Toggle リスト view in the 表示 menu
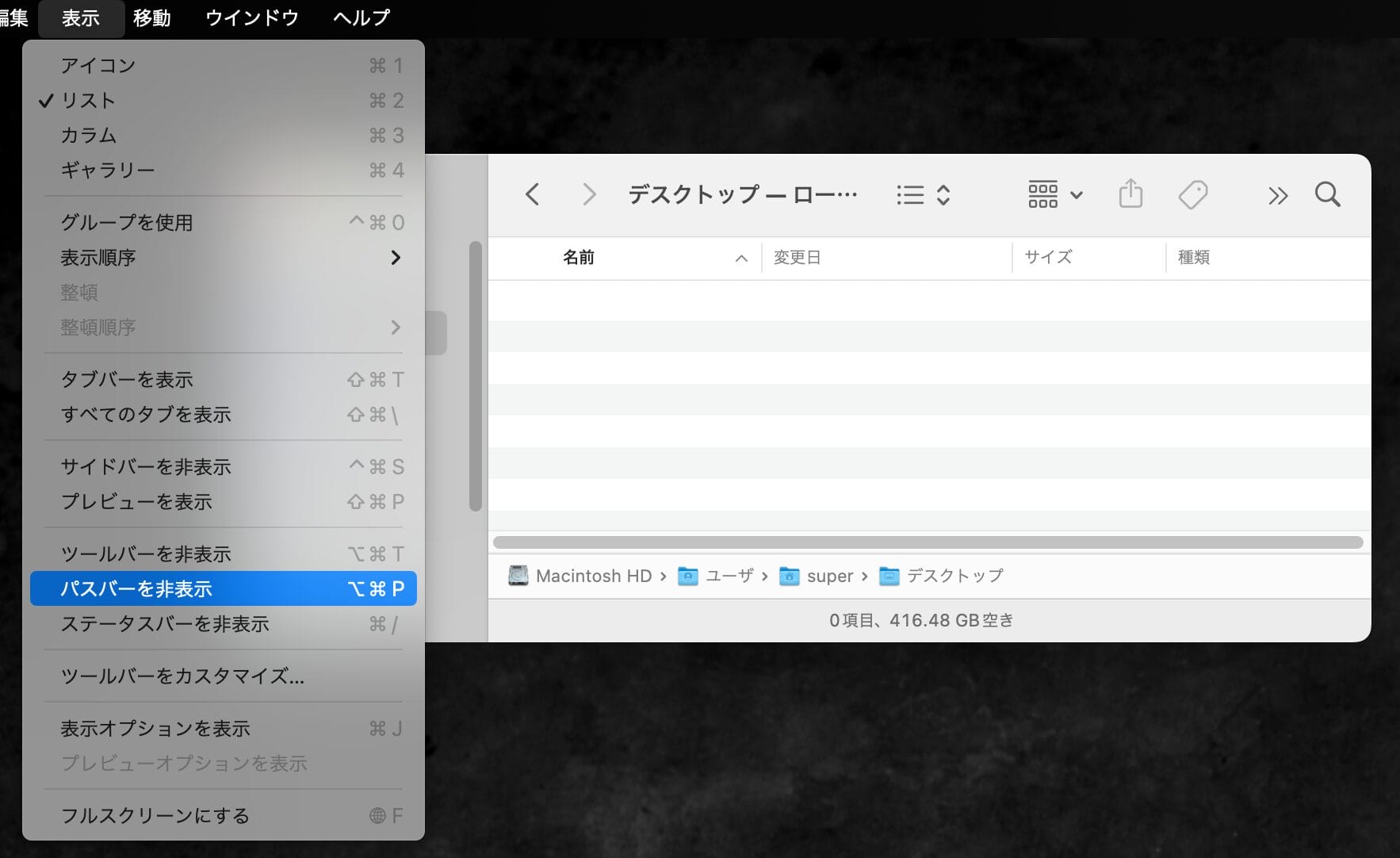Screen dimensions: 1400x858 (87, 100)
